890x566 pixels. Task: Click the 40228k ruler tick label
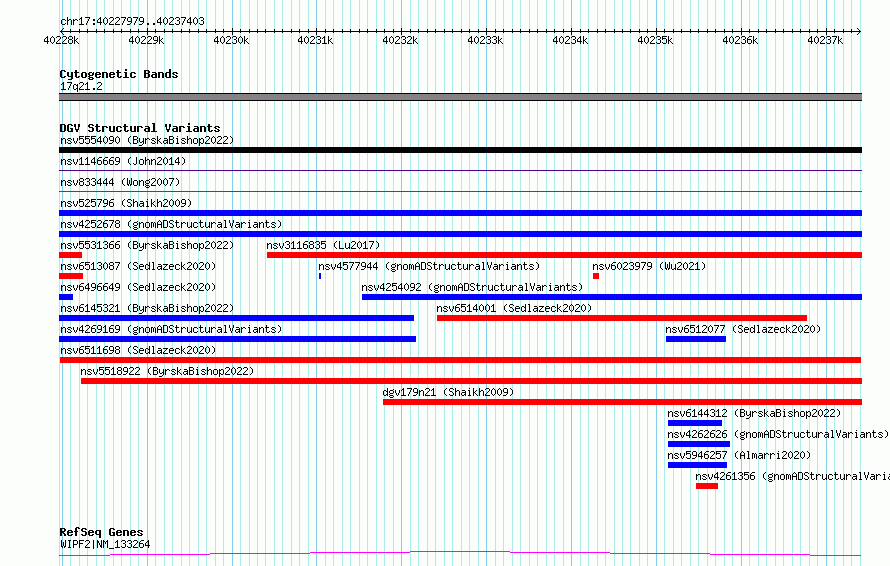(x=61, y=40)
